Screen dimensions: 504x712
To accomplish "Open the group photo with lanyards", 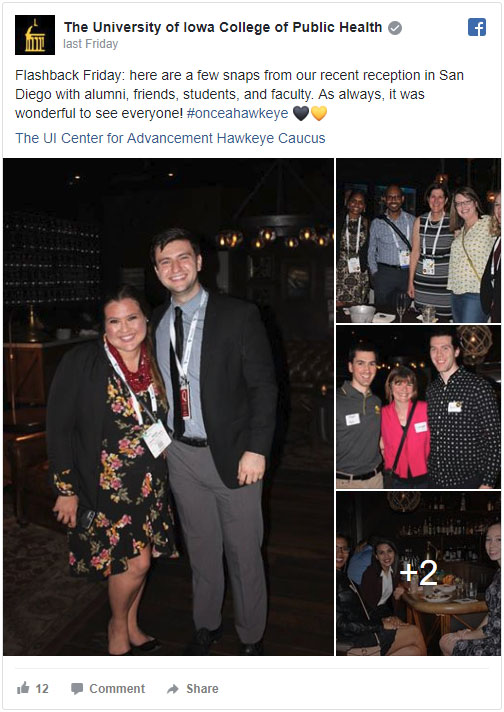I will point(418,241).
